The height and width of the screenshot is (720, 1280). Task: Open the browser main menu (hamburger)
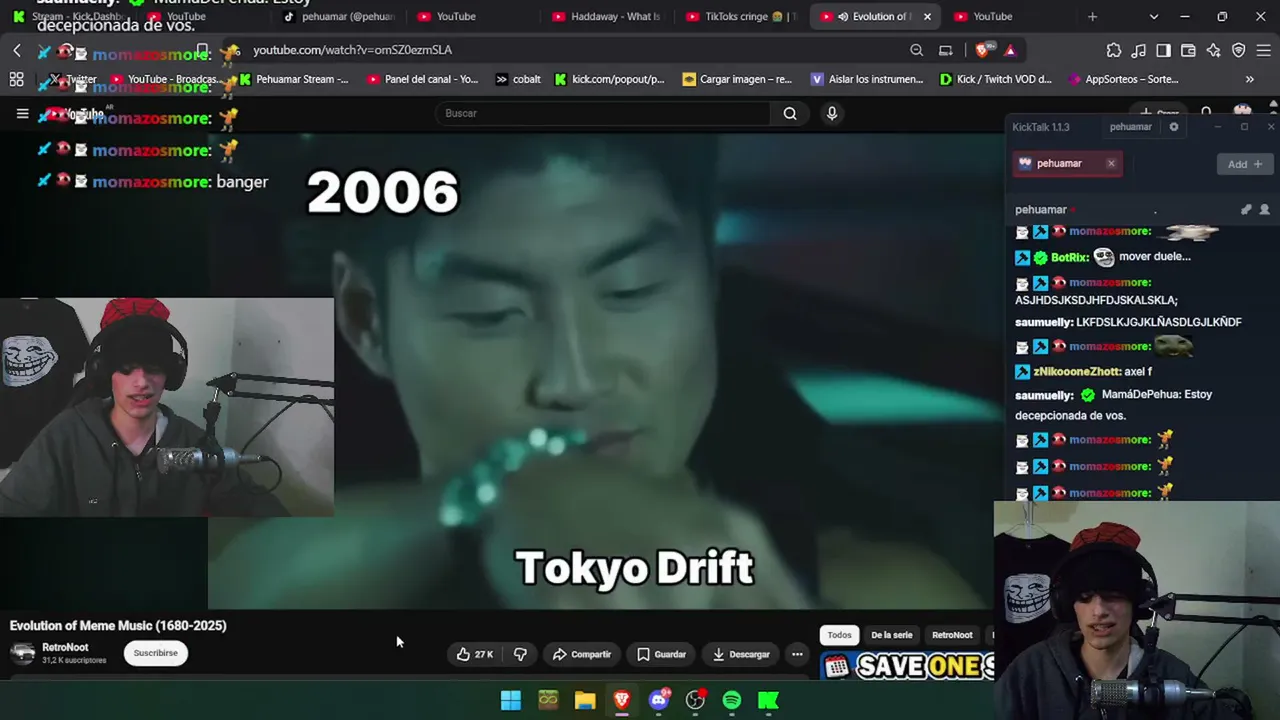pos(1264,50)
